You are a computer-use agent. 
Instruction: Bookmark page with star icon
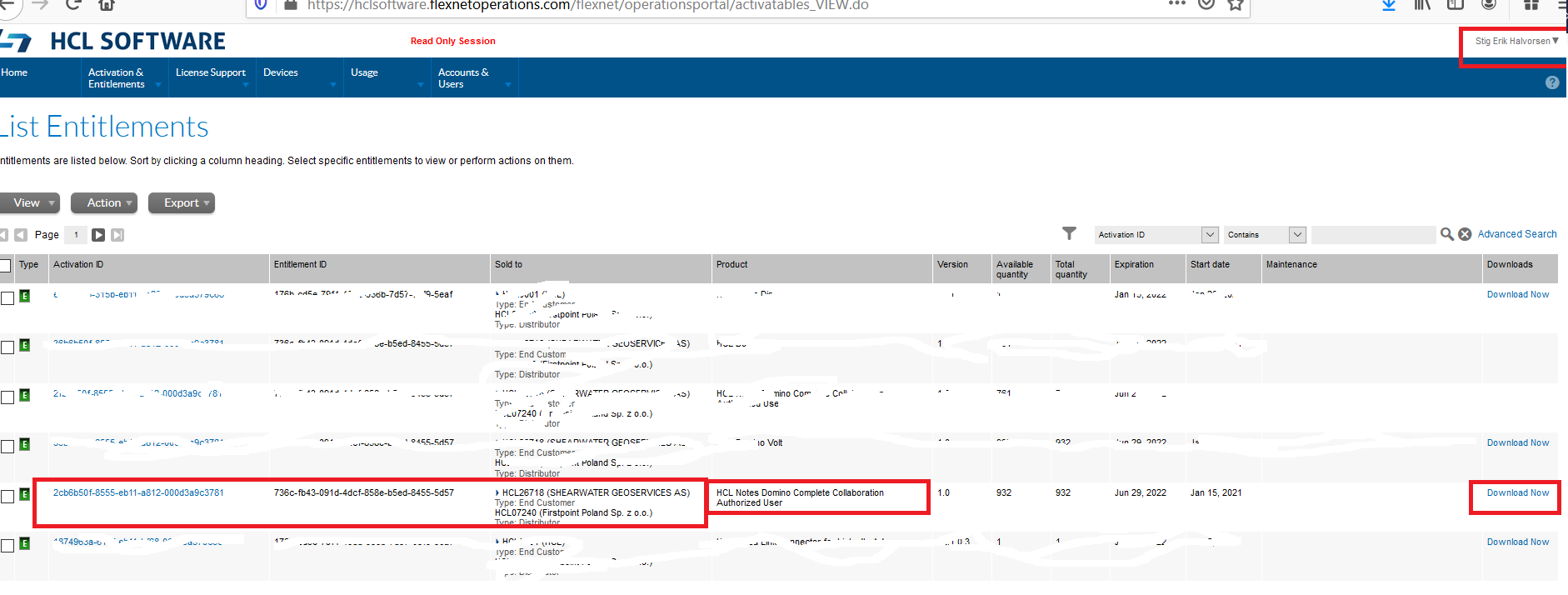pyautogui.click(x=1236, y=5)
